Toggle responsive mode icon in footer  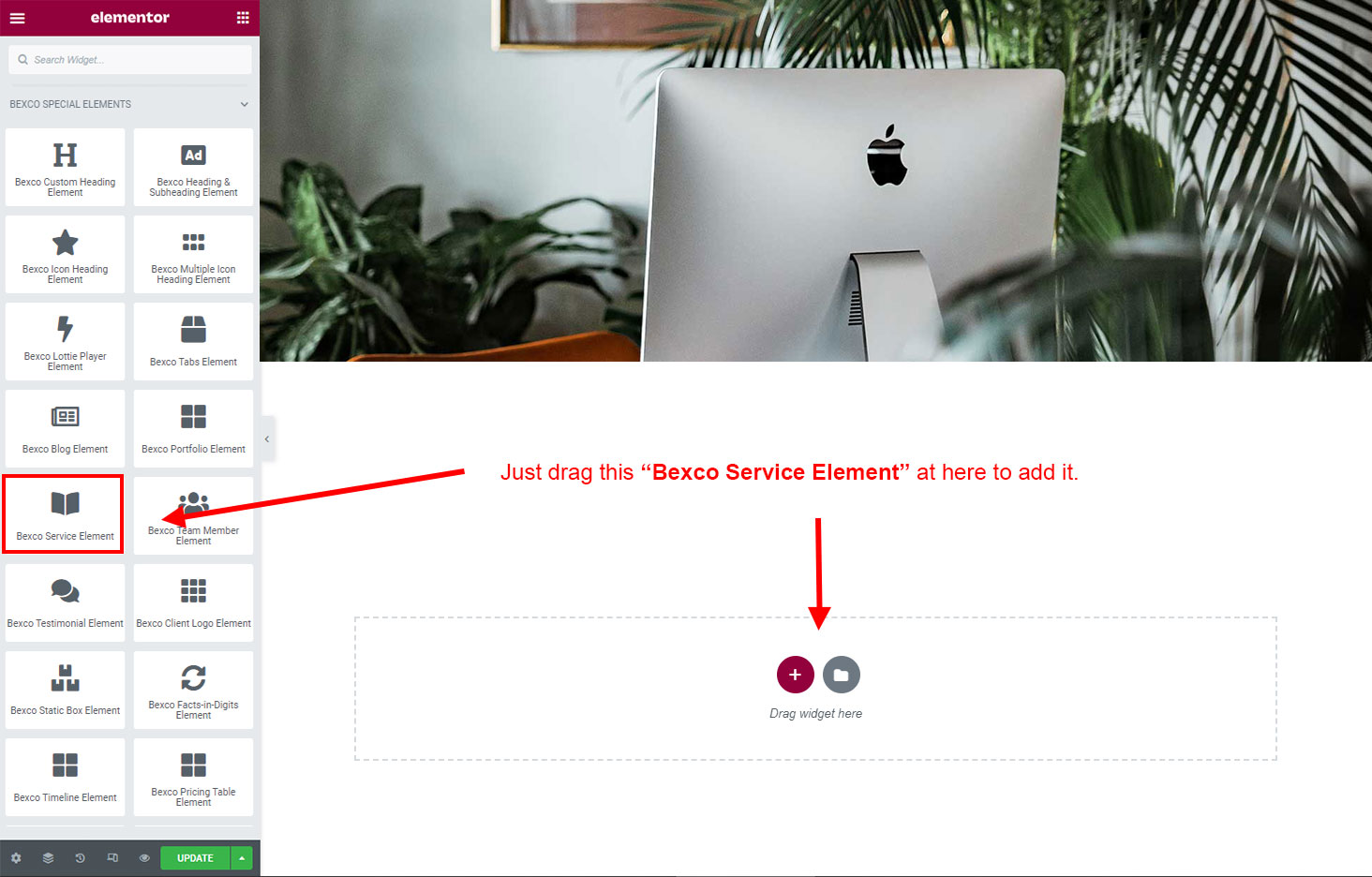click(x=112, y=858)
